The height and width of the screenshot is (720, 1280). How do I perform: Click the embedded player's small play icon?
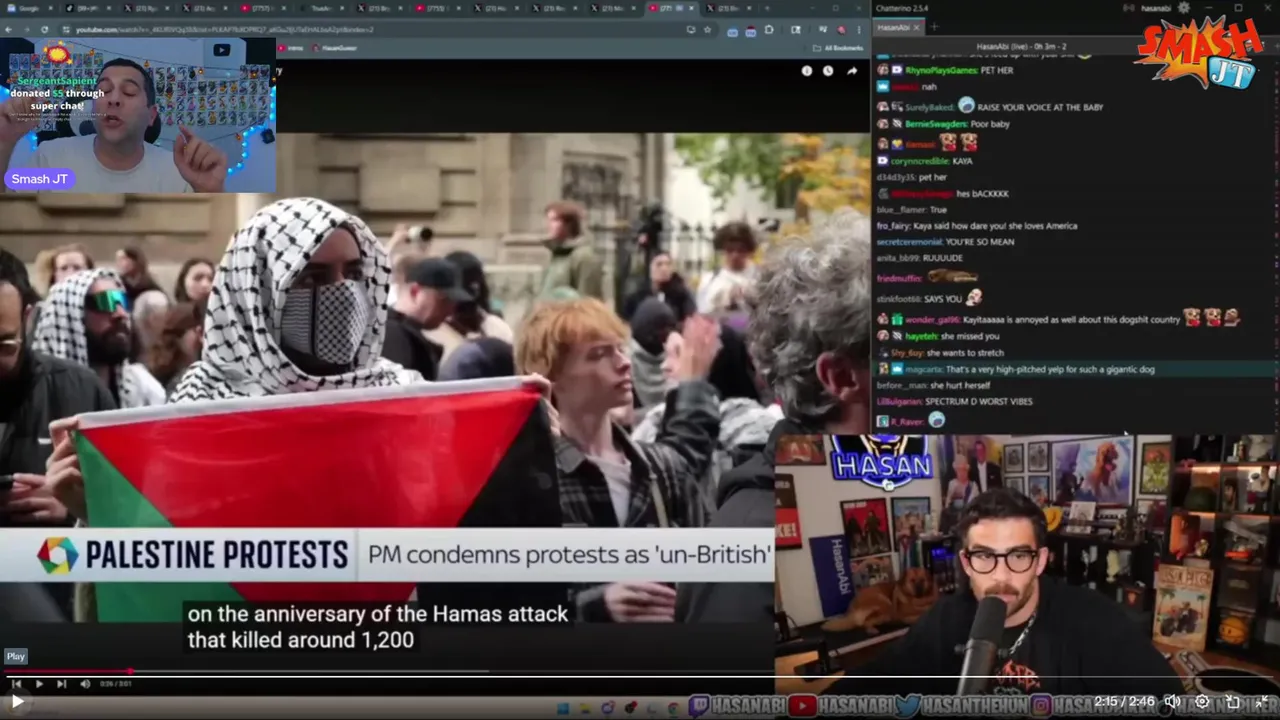38,684
